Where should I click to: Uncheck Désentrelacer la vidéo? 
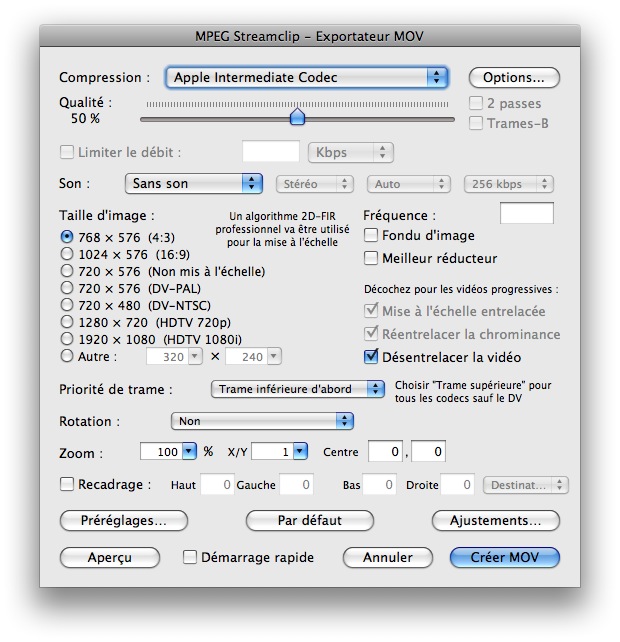click(x=371, y=357)
